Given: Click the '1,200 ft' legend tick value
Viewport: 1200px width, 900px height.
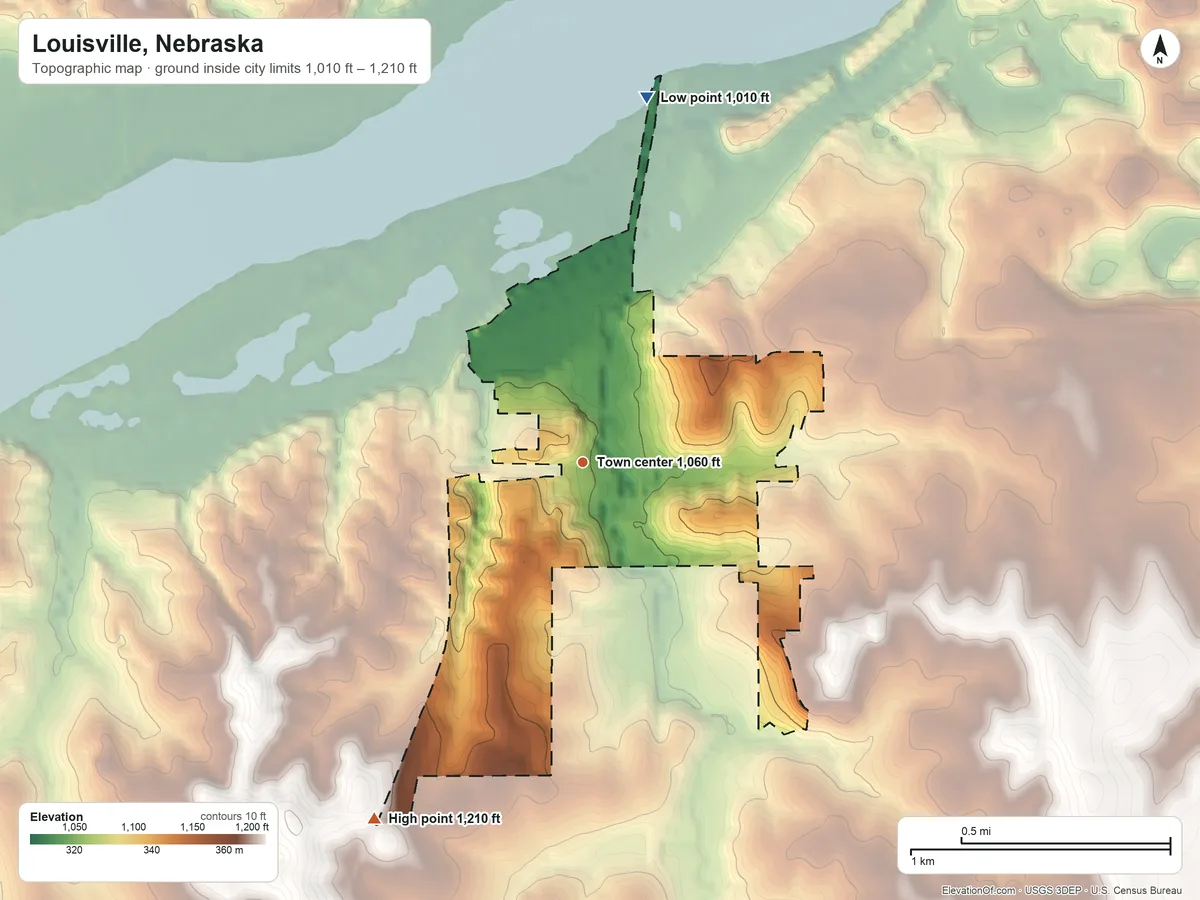Looking at the screenshot, I should tap(251, 828).
